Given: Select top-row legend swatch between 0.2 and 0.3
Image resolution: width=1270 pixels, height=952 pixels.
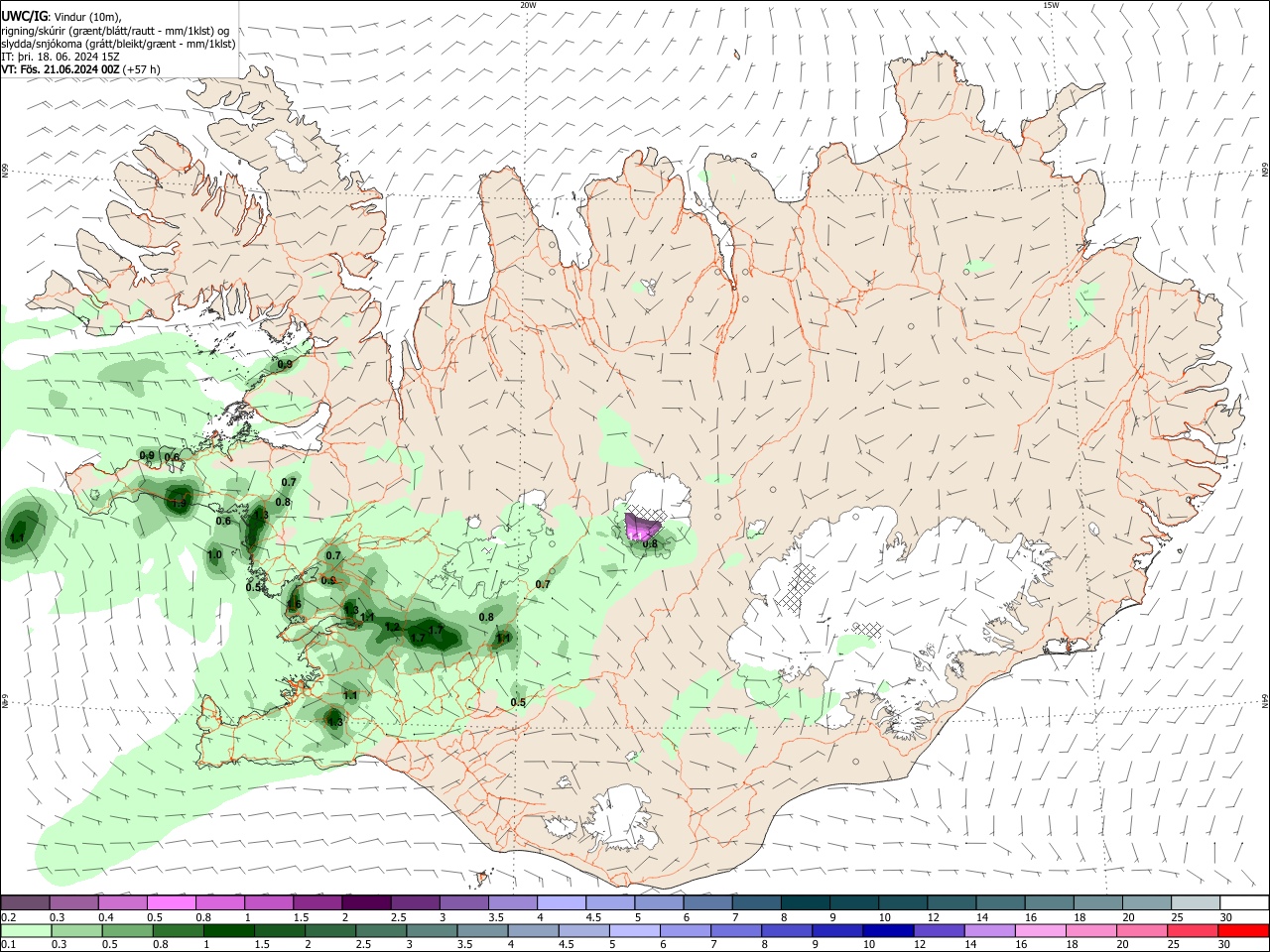Looking at the screenshot, I should pyautogui.click(x=25, y=902).
